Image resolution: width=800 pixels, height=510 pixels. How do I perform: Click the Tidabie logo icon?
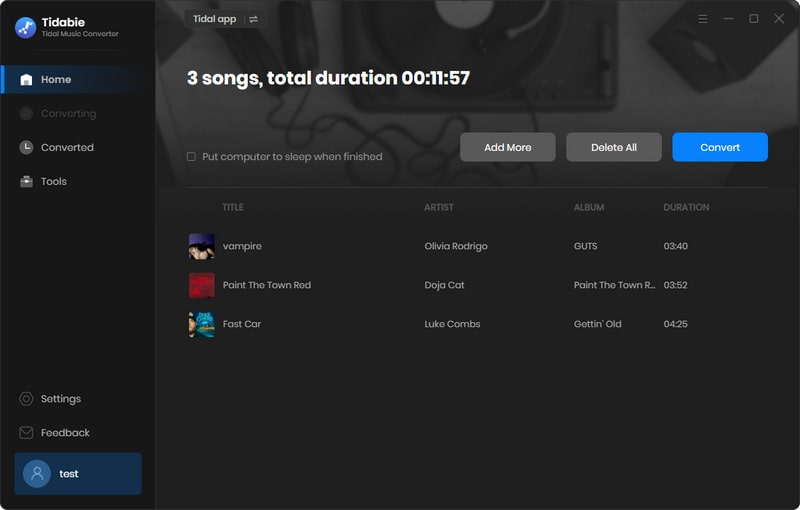pyautogui.click(x=26, y=28)
